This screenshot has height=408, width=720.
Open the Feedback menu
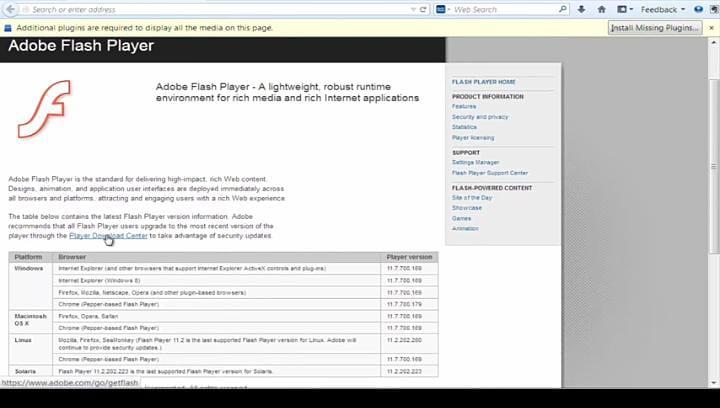click(663, 9)
